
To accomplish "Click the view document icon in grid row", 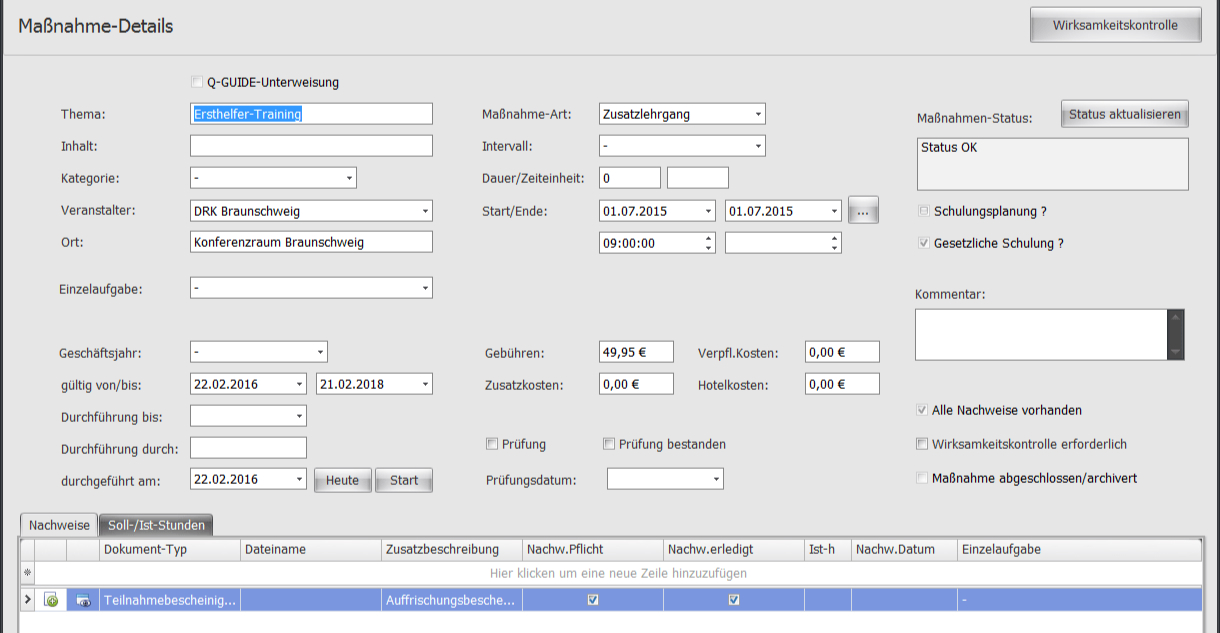I will tap(83, 600).
